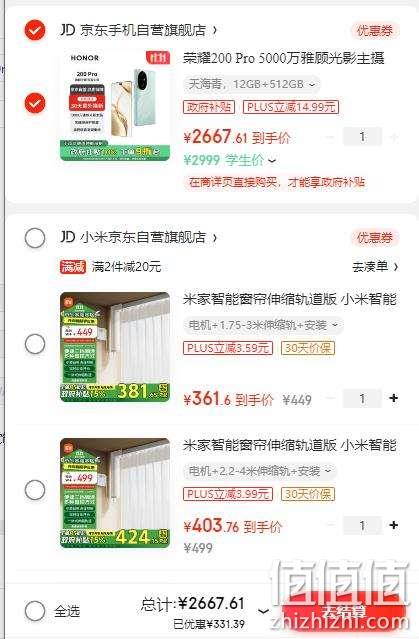
Task: Expand the 电机+2.2-4米伸缩轨+安装 option dropdown
Action: tap(260, 471)
